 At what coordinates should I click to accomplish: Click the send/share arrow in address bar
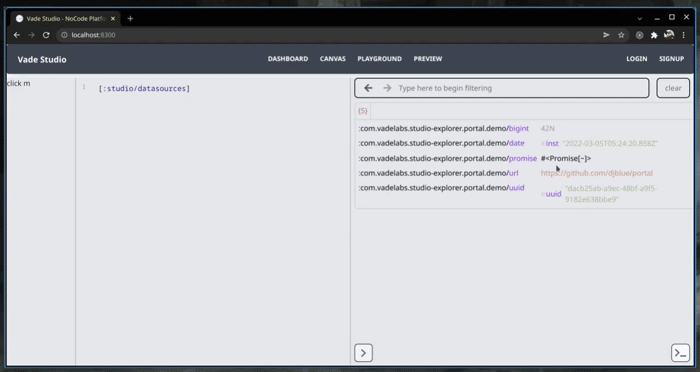pos(606,35)
